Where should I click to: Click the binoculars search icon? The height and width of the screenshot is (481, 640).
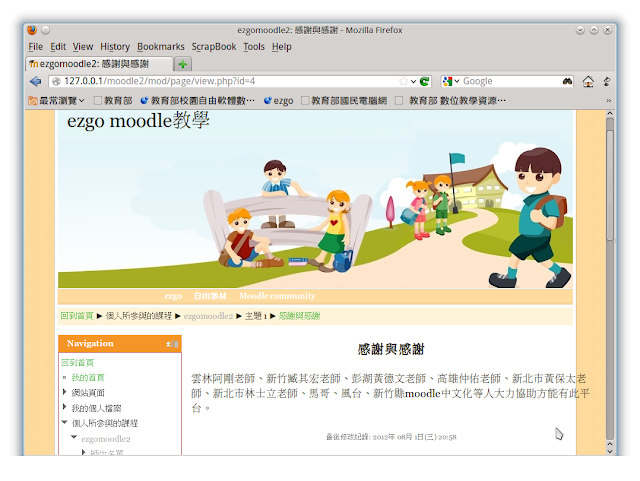[567, 81]
